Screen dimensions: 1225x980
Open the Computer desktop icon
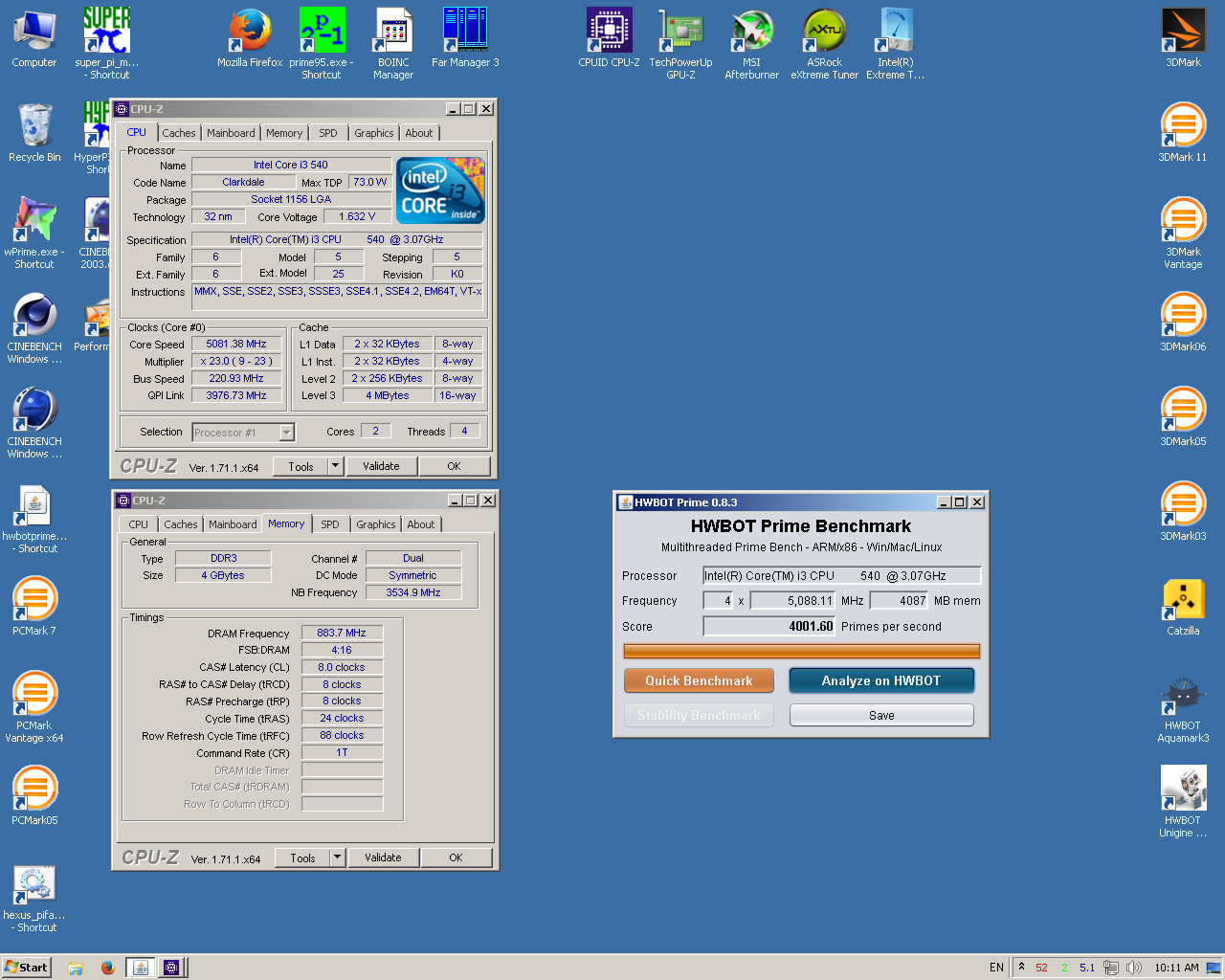point(34,38)
